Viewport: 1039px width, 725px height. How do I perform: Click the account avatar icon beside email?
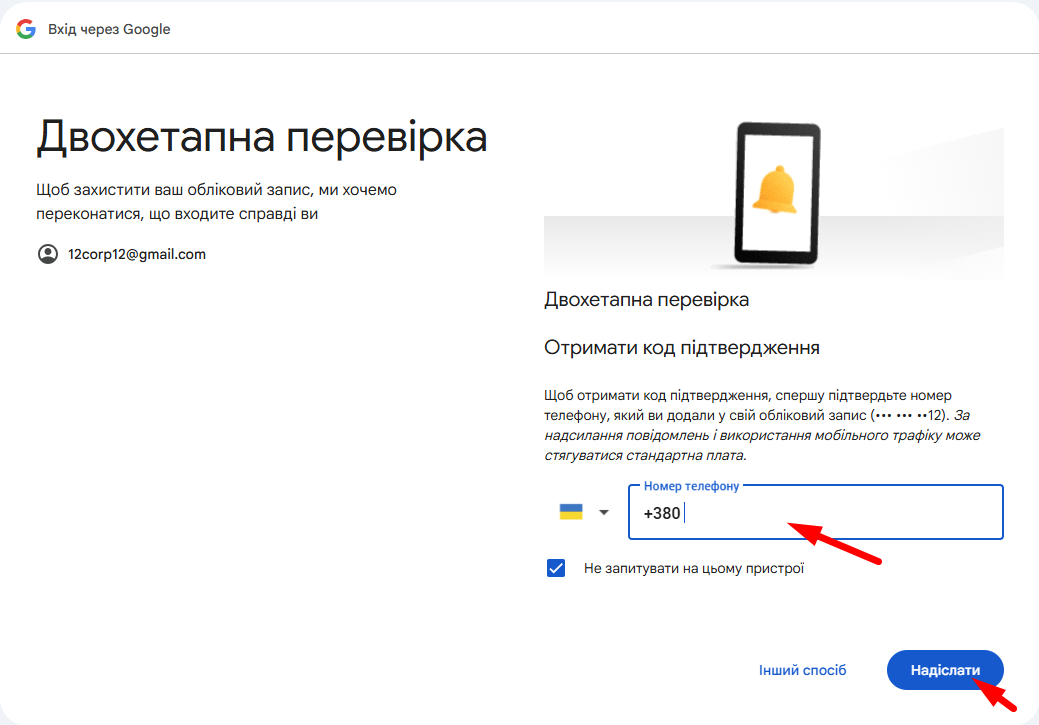coord(47,254)
